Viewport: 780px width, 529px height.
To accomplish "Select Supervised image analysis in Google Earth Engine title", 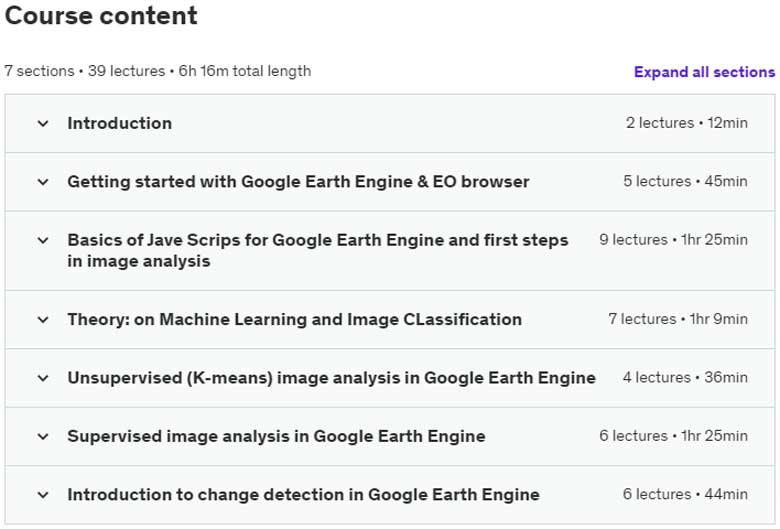I will tap(277, 436).
